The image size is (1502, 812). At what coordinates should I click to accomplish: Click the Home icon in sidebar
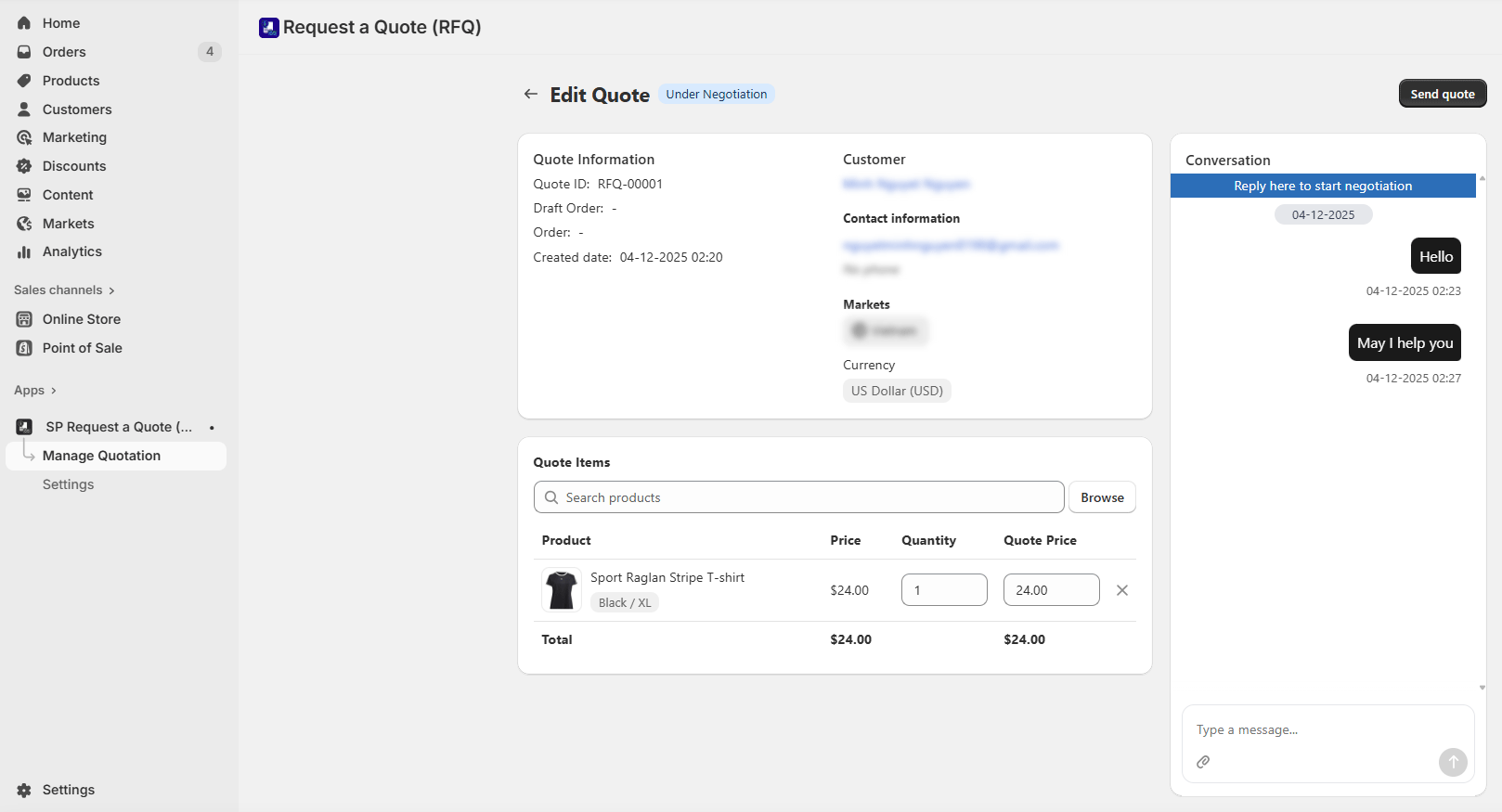[24, 23]
